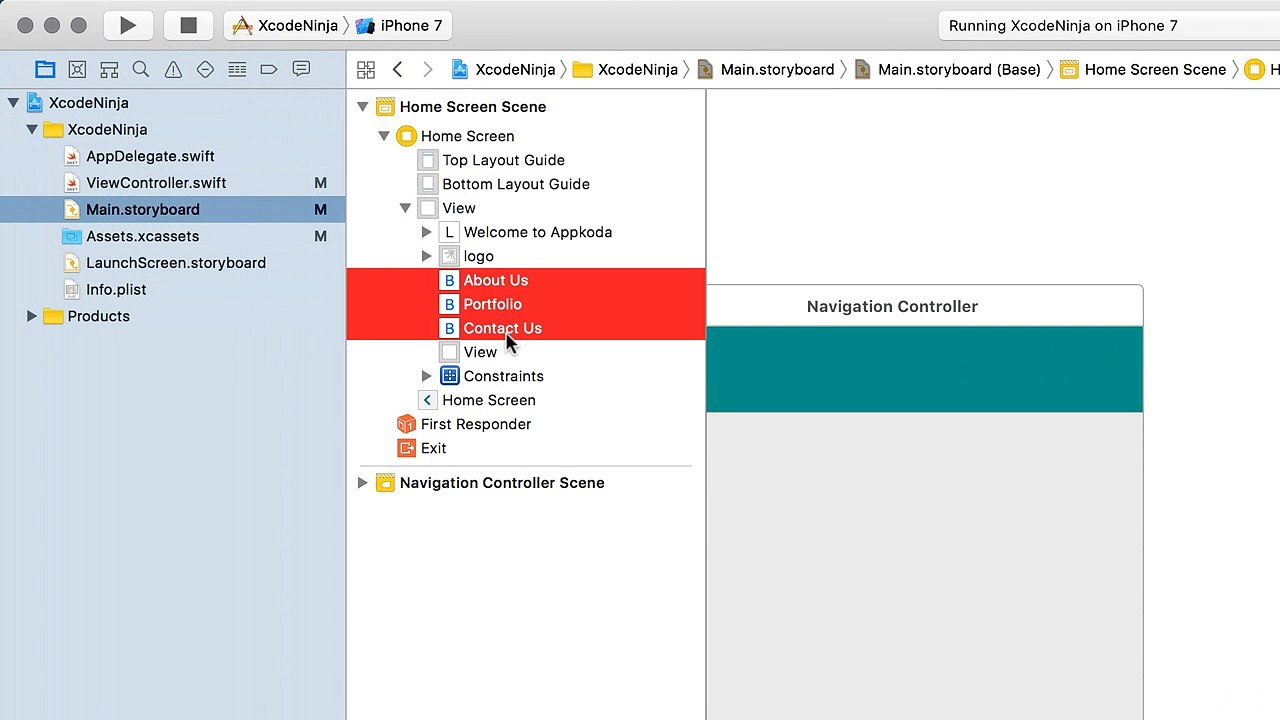Select the Exit item in outline
The width and height of the screenshot is (1280, 720).
pyautogui.click(x=433, y=448)
